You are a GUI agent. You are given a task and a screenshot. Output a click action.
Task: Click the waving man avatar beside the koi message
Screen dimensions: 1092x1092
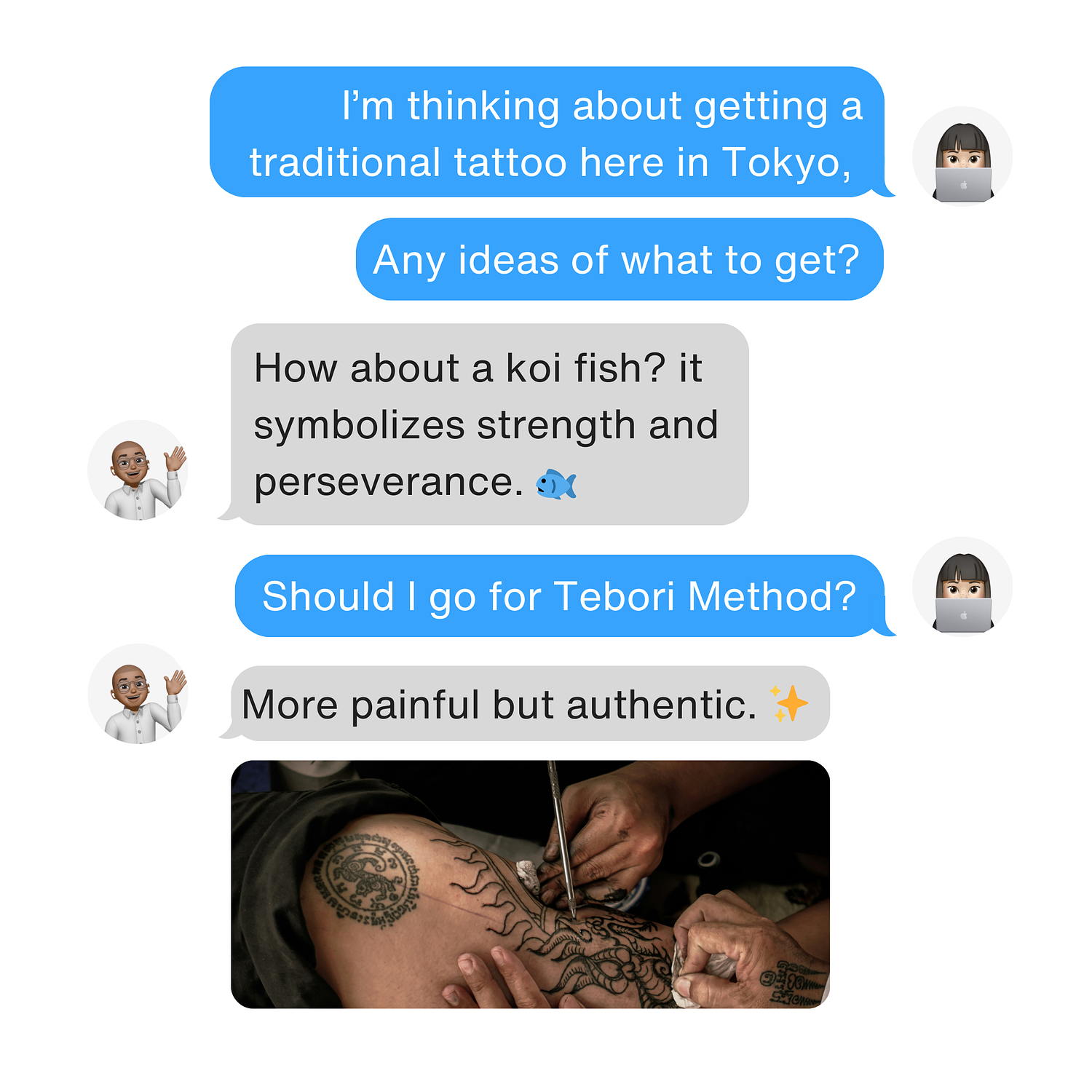coord(138,470)
